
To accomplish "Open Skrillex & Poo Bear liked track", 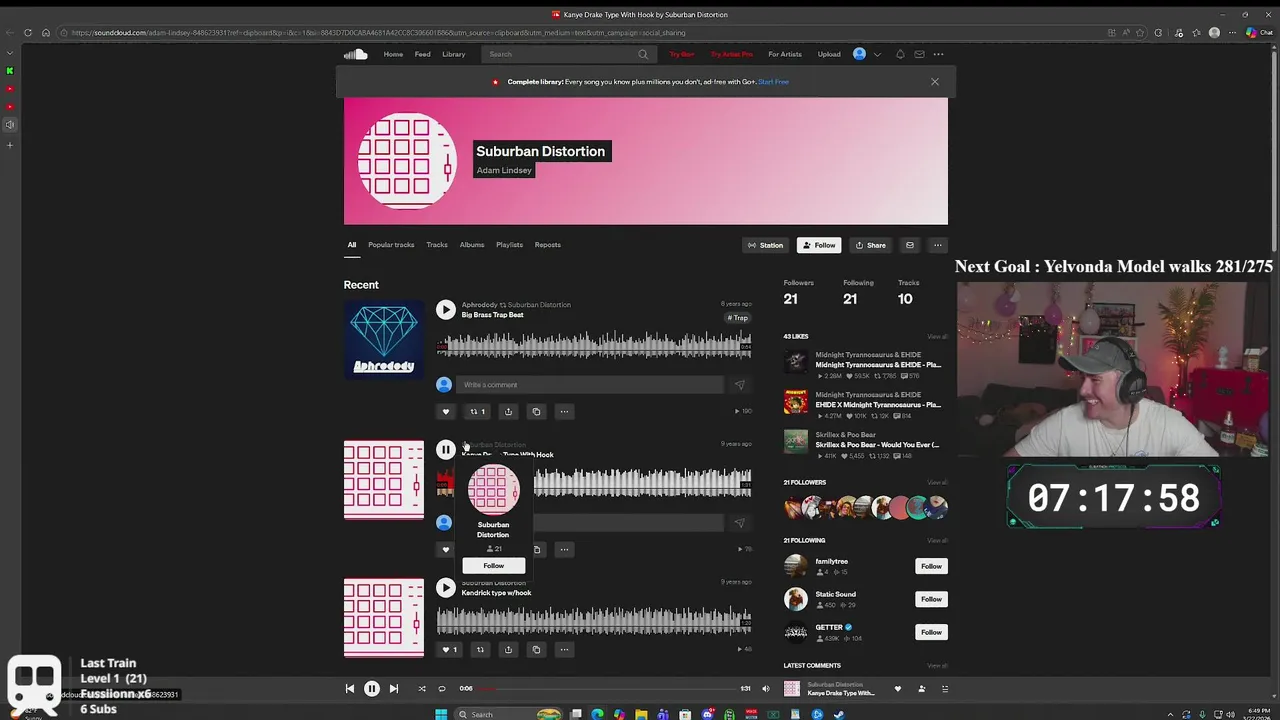I will click(877, 445).
